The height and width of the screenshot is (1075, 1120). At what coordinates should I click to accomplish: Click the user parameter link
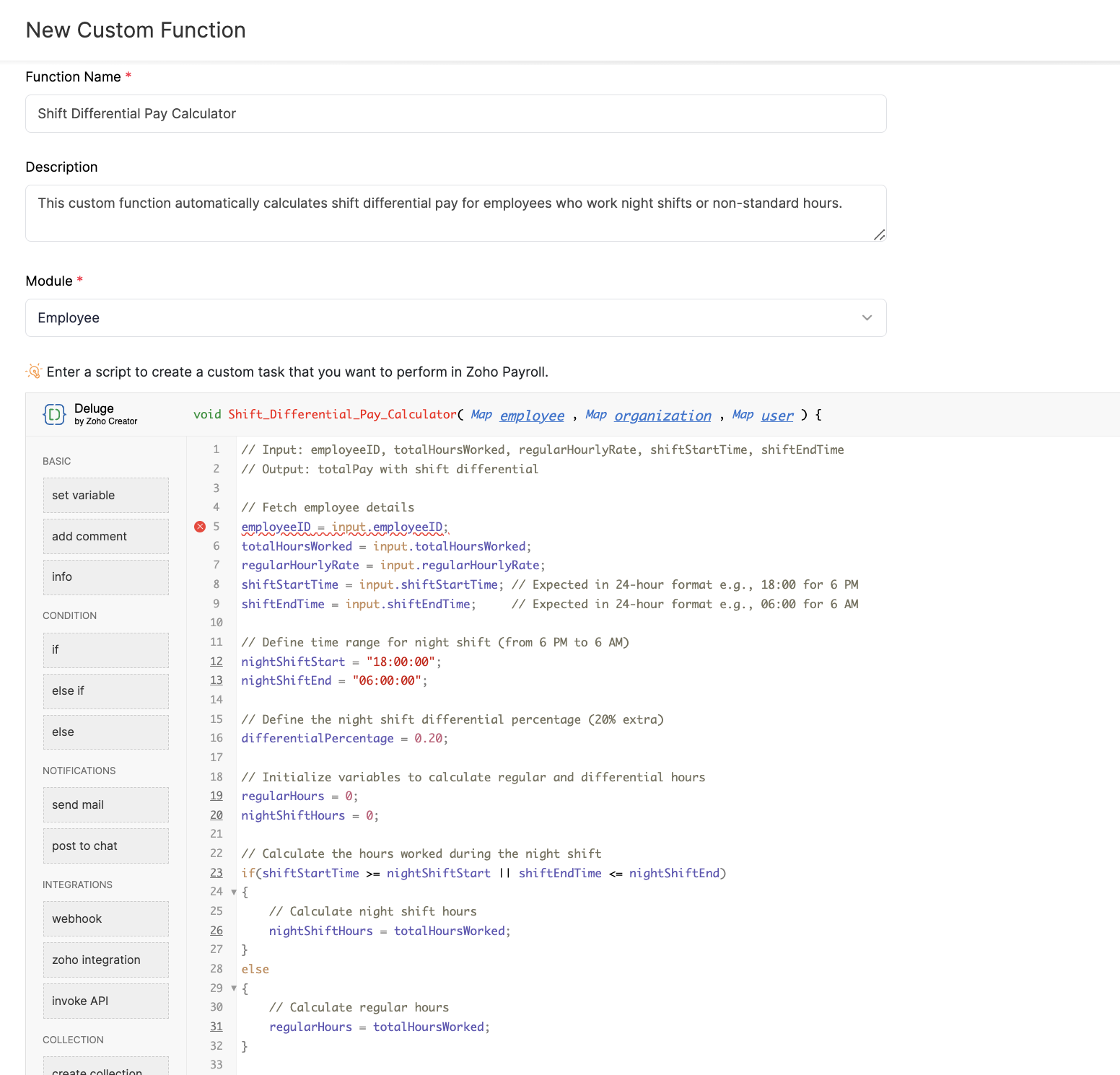[x=777, y=416]
